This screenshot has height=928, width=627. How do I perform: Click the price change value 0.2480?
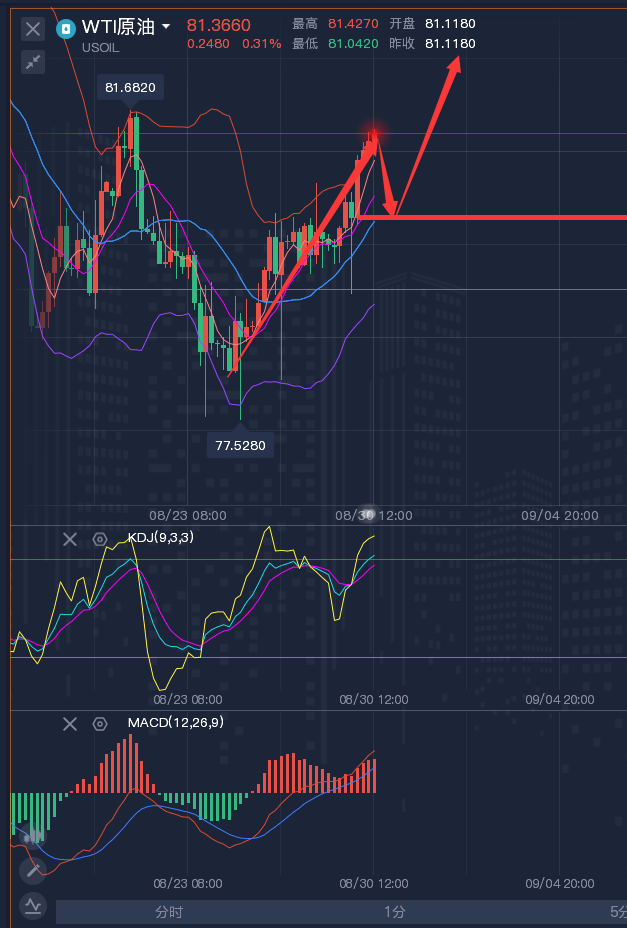click(208, 44)
